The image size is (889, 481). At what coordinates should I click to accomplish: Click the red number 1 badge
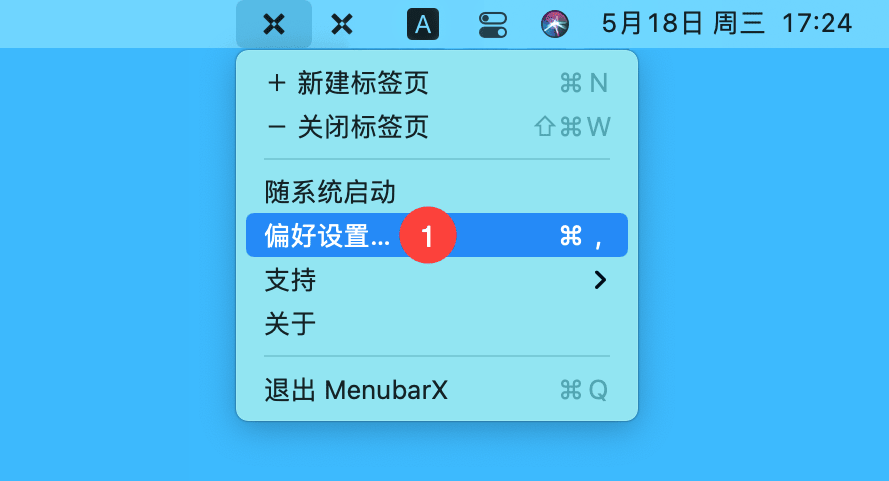click(x=427, y=235)
